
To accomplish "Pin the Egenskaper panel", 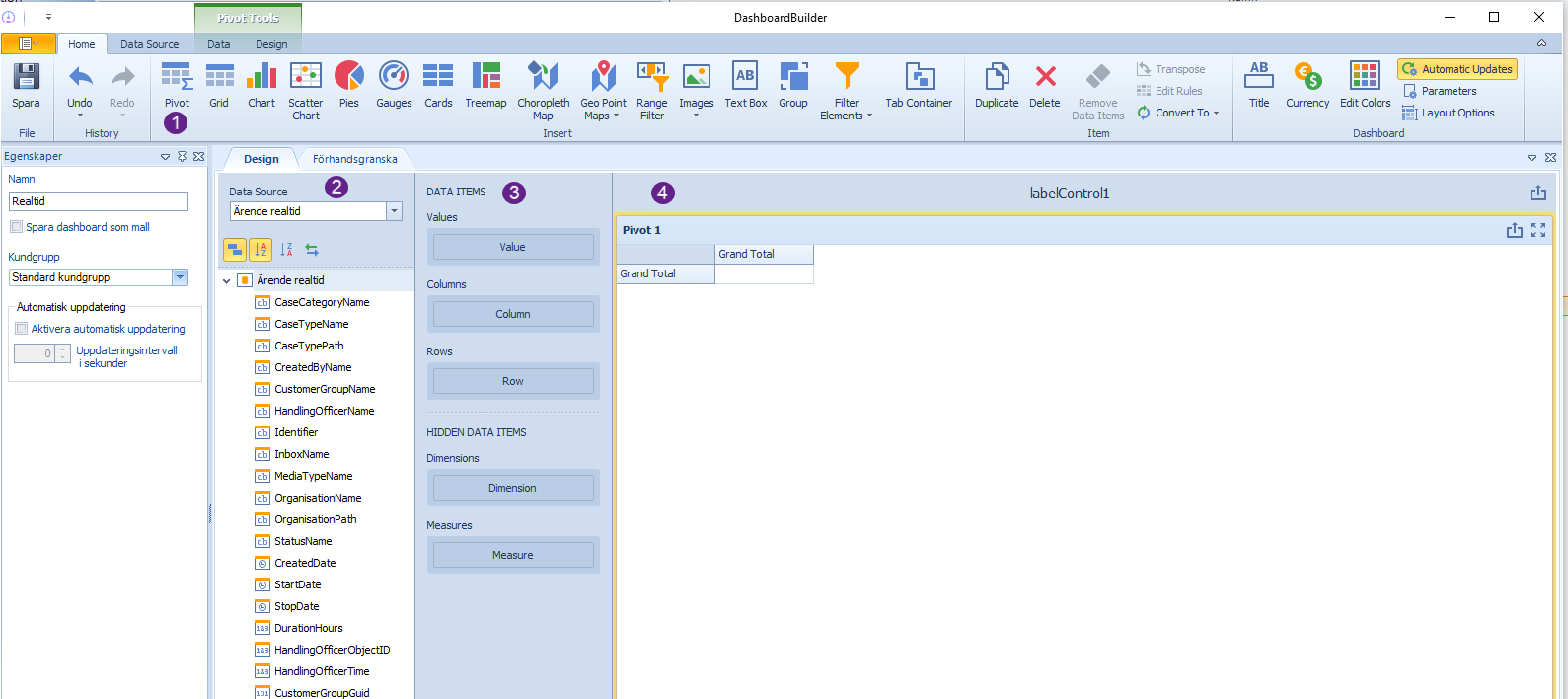I will point(182,156).
